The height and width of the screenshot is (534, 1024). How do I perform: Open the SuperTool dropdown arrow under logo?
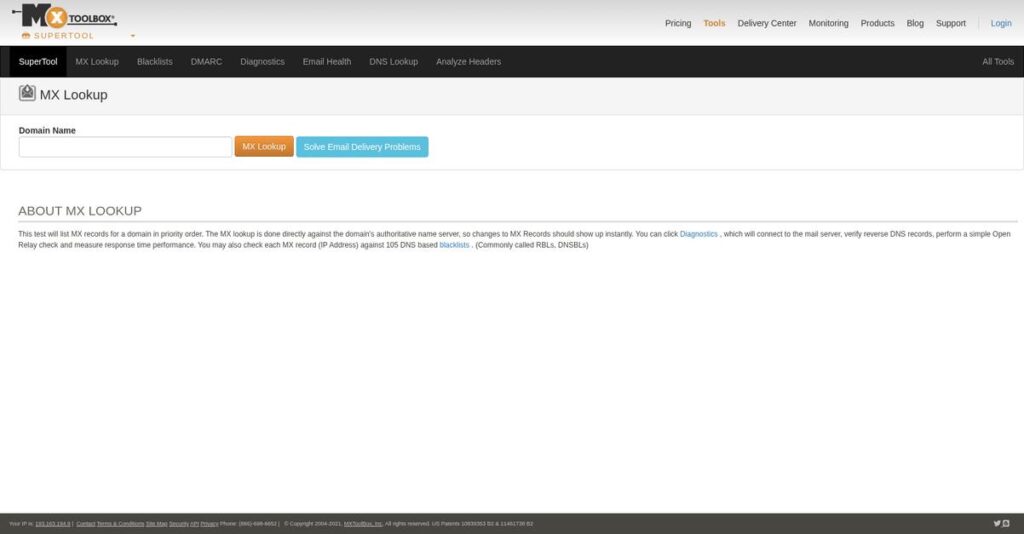tap(133, 36)
